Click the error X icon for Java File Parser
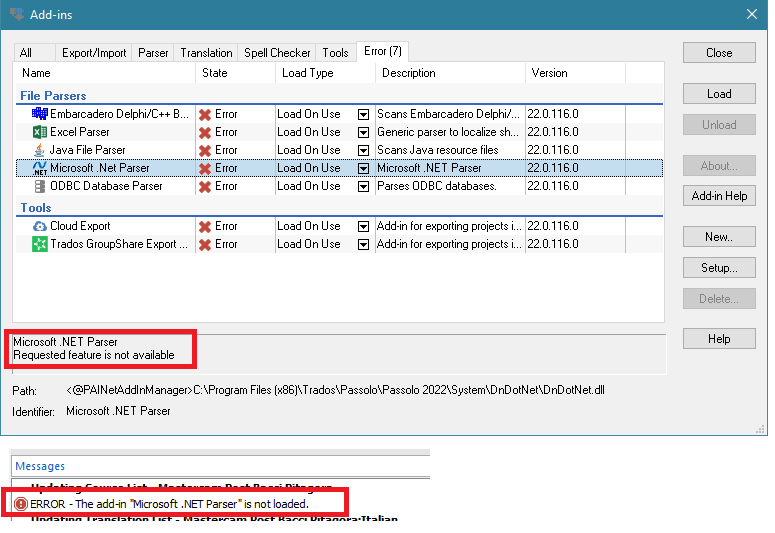 (205, 150)
